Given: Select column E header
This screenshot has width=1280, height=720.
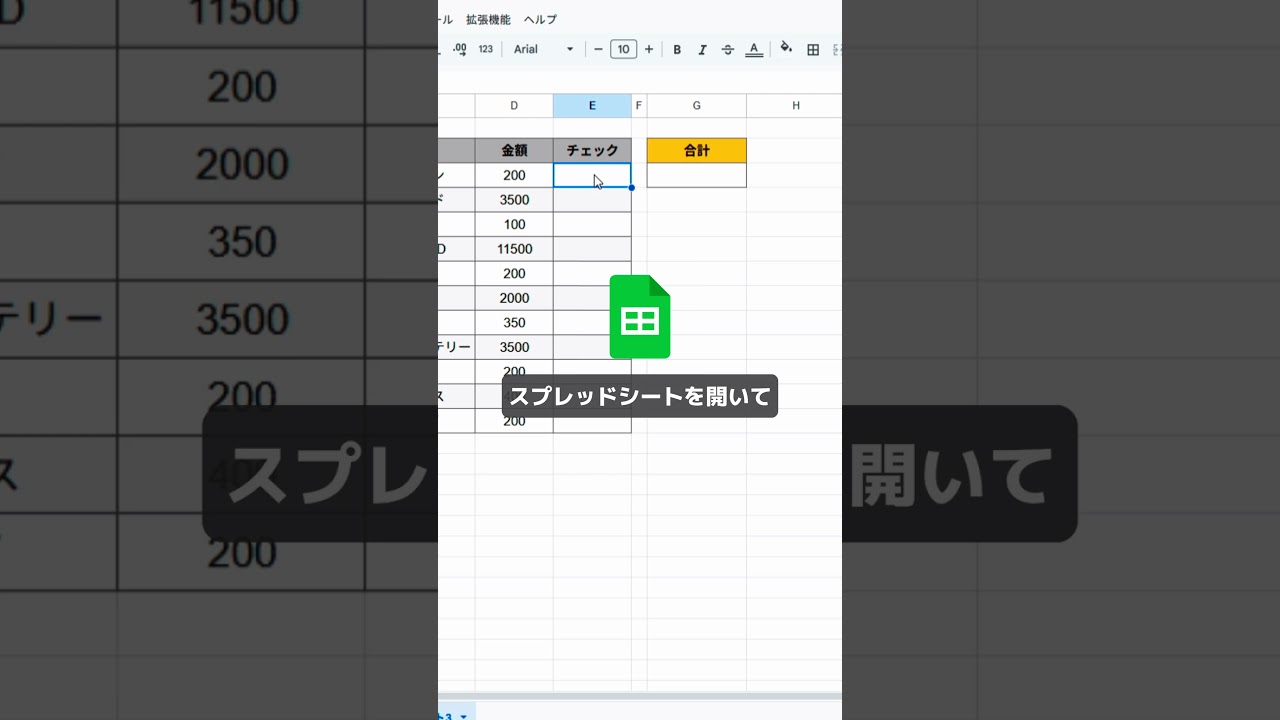Looking at the screenshot, I should [592, 106].
